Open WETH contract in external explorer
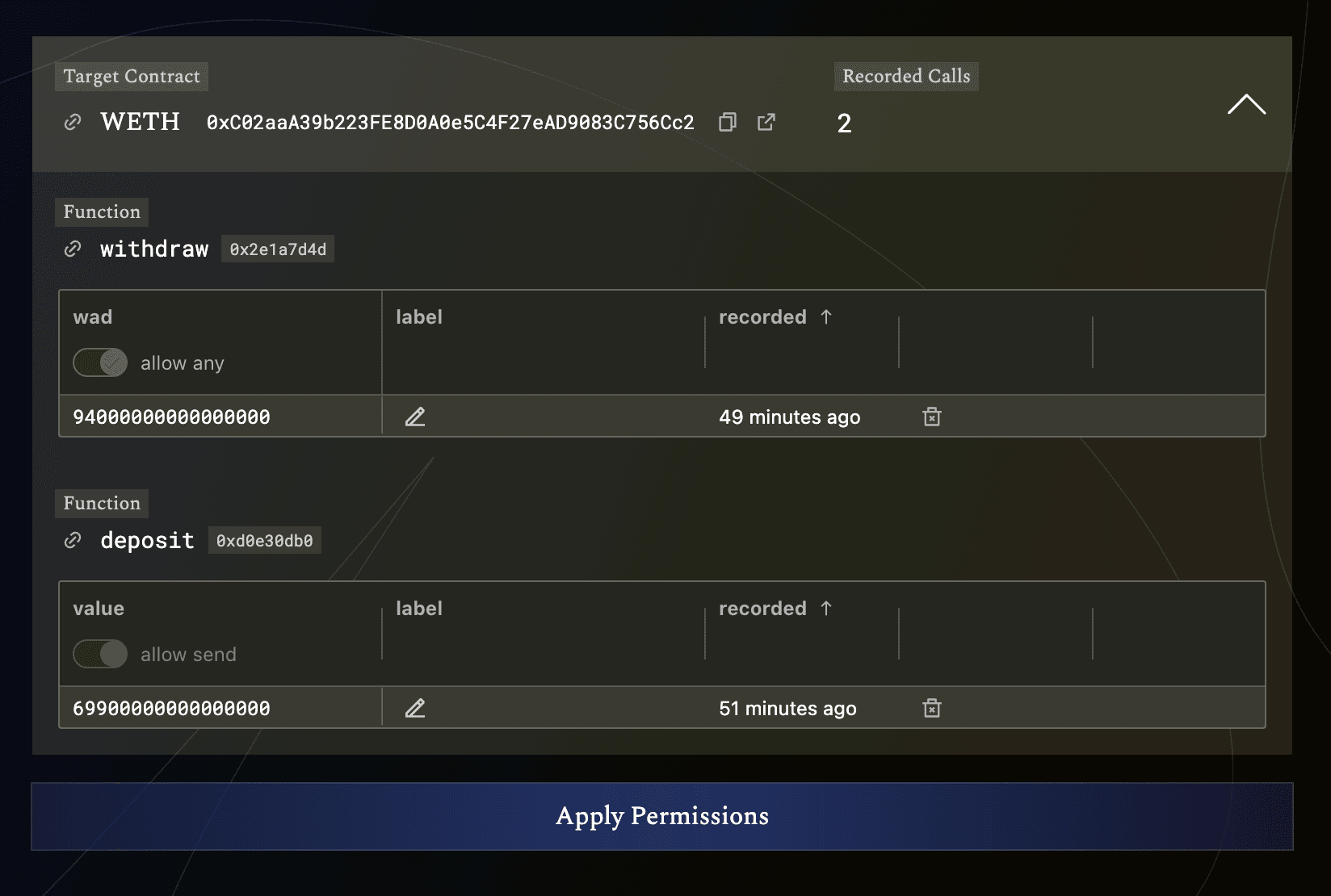The width and height of the screenshot is (1331, 896). [x=766, y=122]
